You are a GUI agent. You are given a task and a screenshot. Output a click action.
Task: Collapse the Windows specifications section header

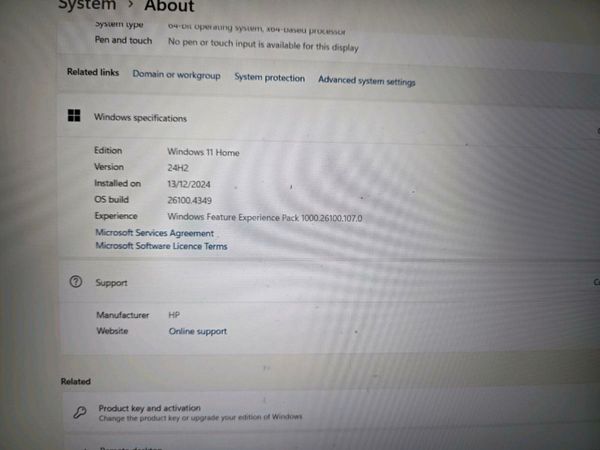tap(329, 117)
